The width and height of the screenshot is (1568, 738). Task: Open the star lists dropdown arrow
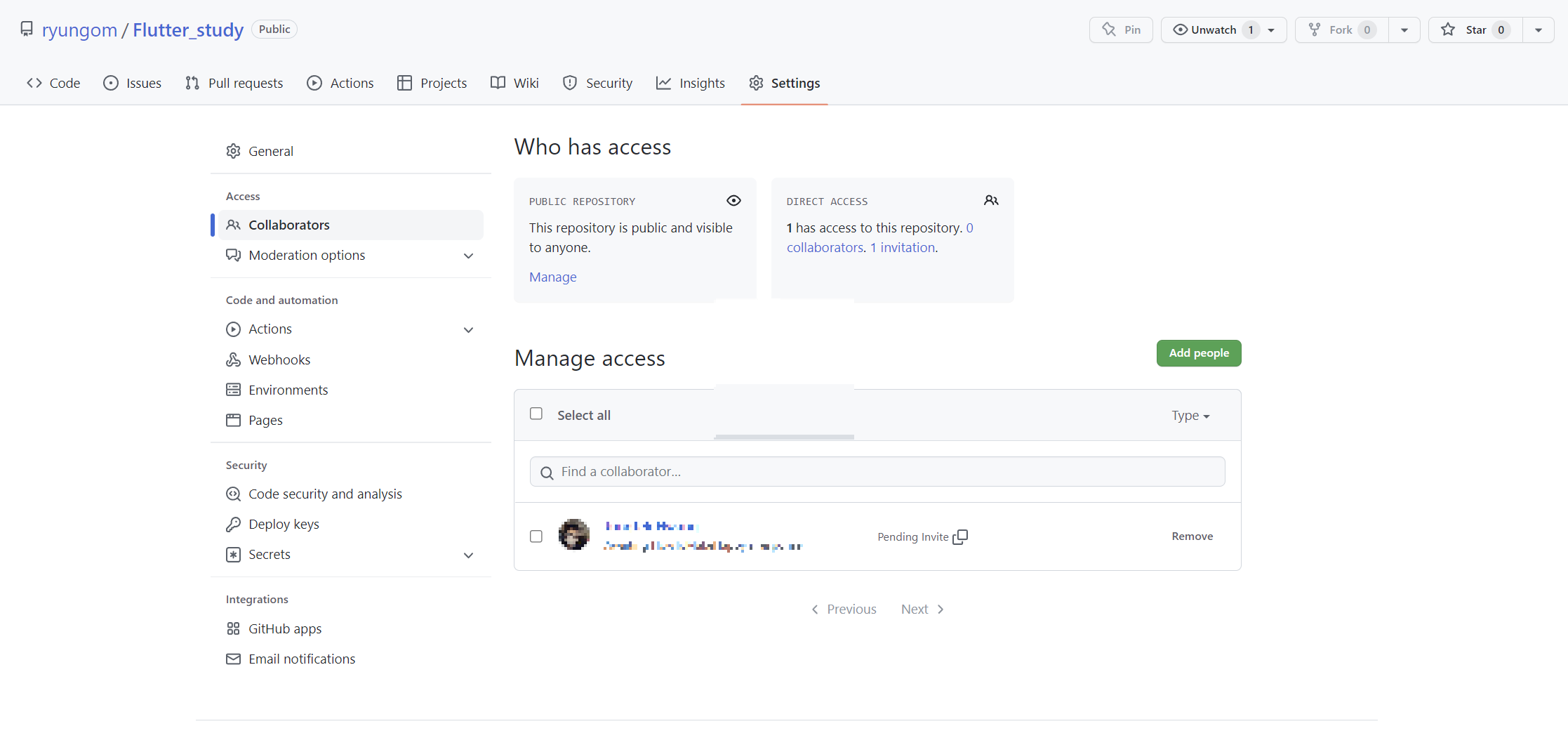coord(1539,30)
